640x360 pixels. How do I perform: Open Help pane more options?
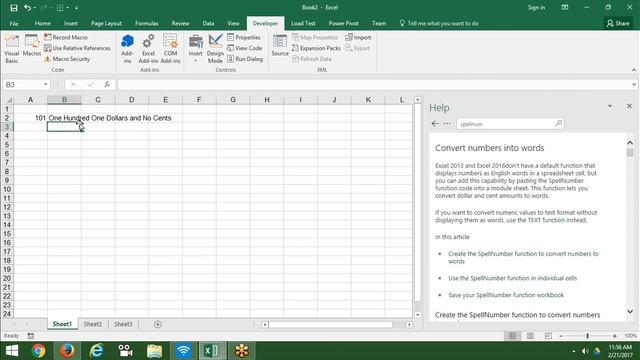click(447, 123)
